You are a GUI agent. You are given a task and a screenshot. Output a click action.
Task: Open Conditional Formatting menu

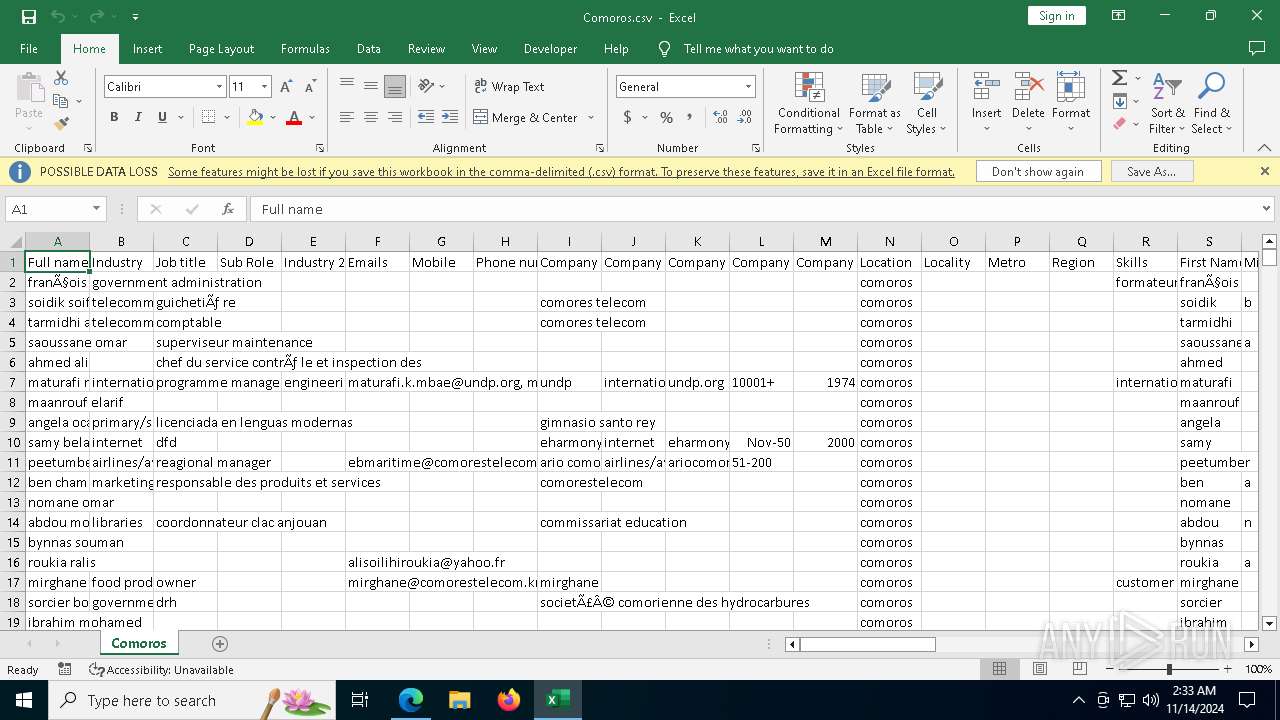[x=808, y=103]
